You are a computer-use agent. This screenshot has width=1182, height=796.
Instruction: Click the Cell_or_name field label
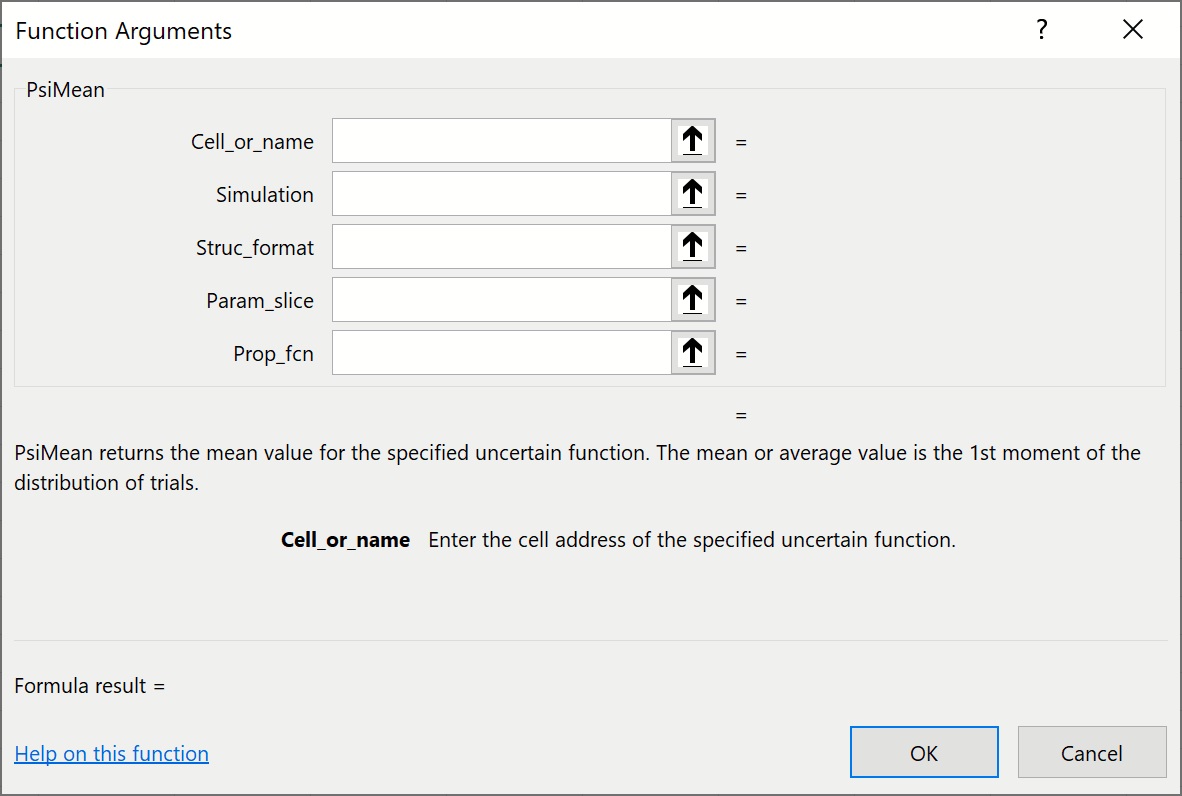point(252,142)
